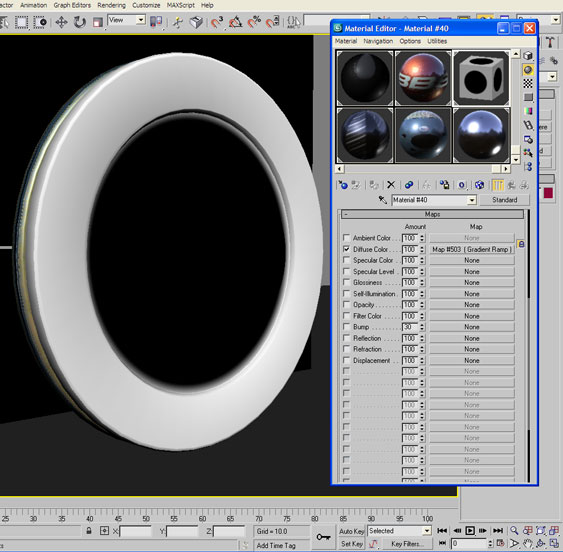Click Assign Material to Selection icon
This screenshot has height=552, width=563.
374,185
